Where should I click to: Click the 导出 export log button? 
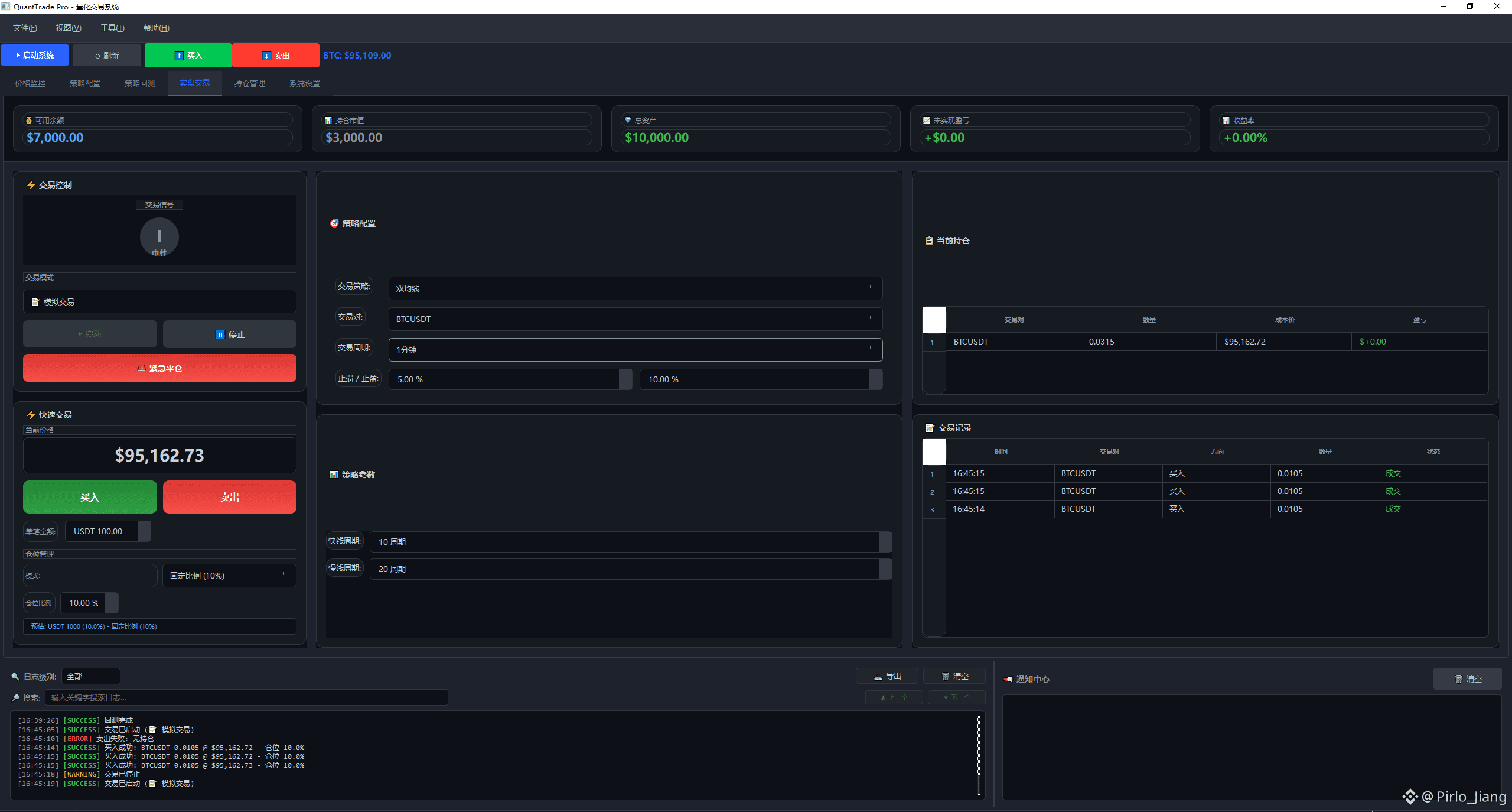pyautogui.click(x=887, y=676)
